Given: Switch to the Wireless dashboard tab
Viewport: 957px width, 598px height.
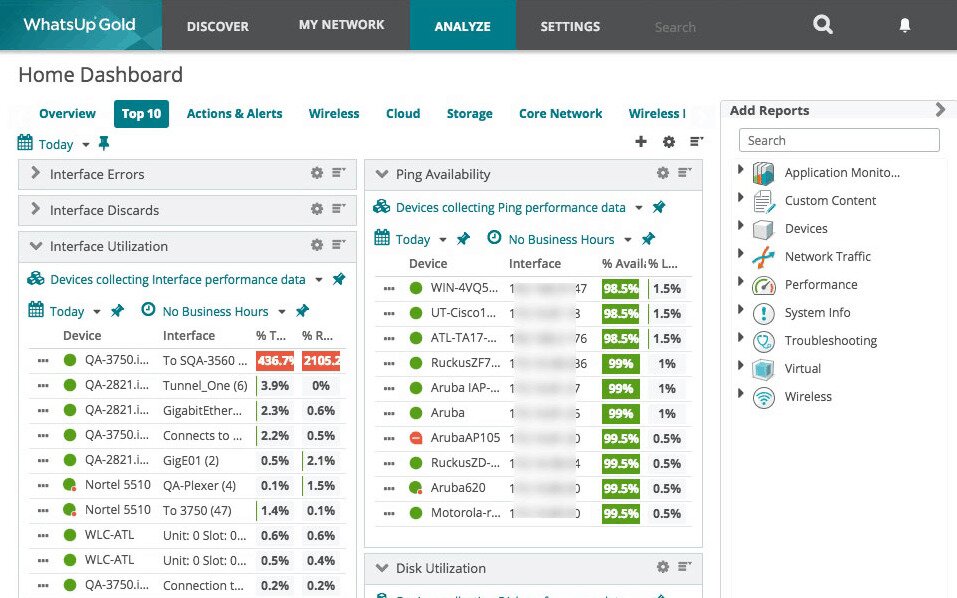Looking at the screenshot, I should pyautogui.click(x=334, y=114).
